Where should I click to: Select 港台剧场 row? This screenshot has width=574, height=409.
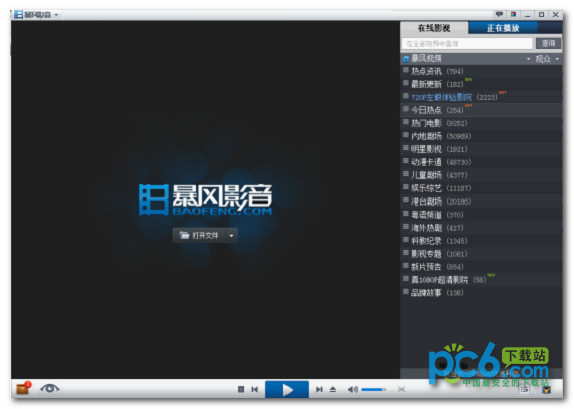coord(481,201)
